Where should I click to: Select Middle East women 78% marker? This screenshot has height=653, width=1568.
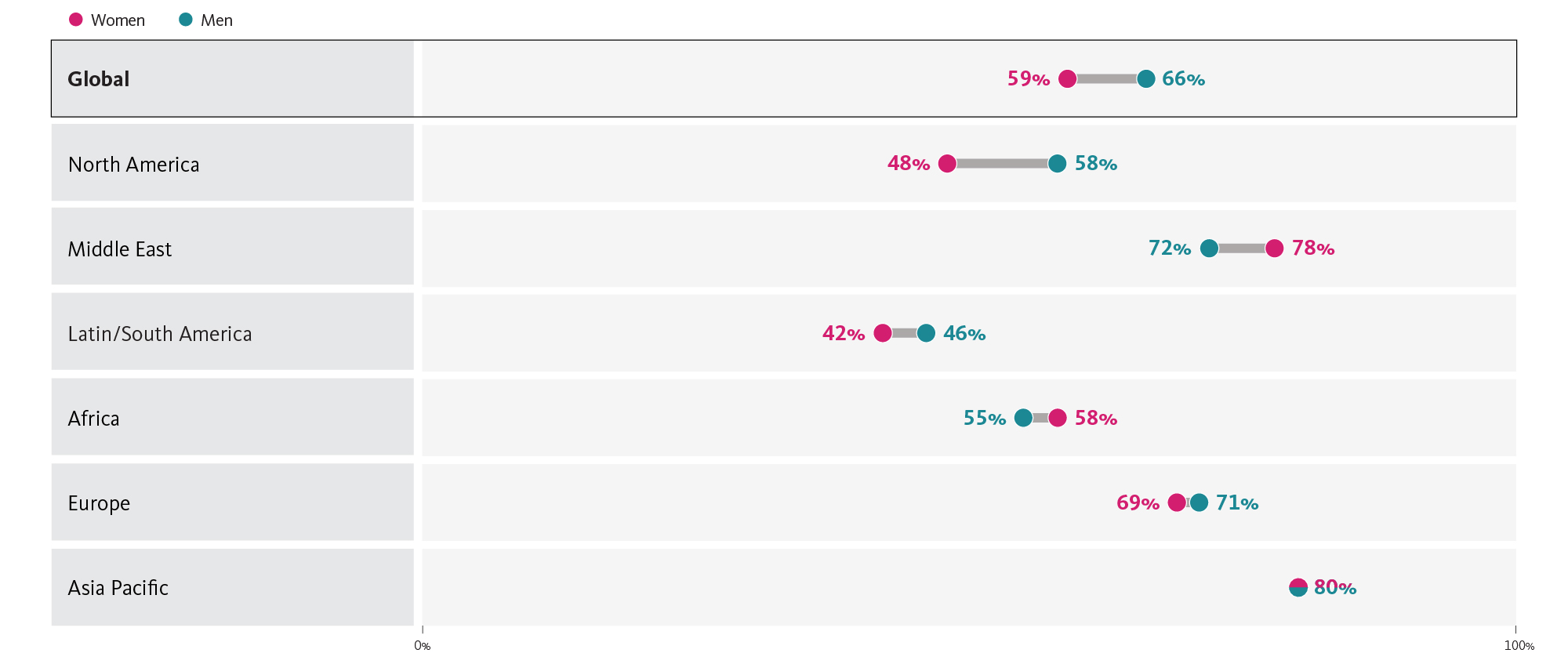1275,249
